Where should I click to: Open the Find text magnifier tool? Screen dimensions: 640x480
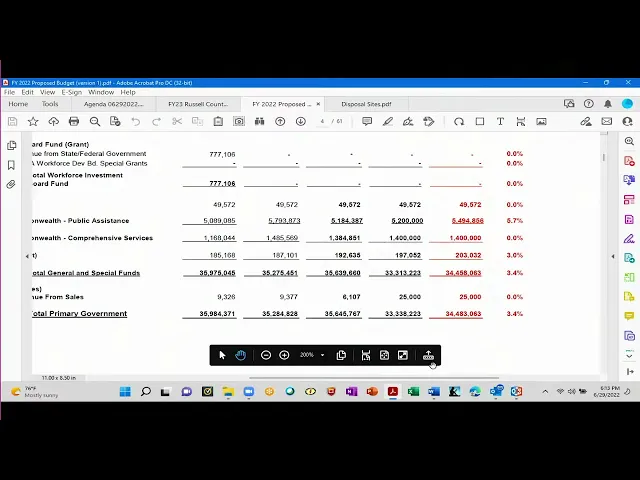(x=95, y=121)
